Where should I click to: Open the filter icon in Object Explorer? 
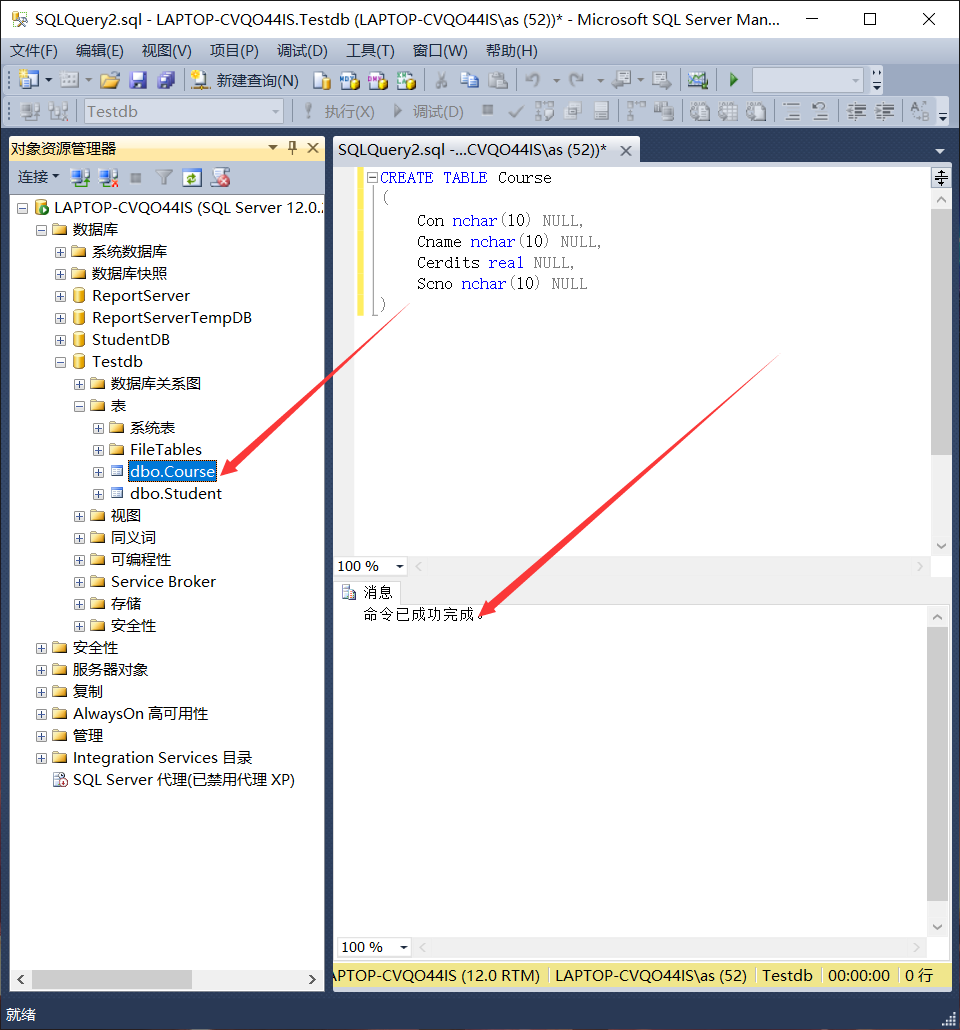164,176
